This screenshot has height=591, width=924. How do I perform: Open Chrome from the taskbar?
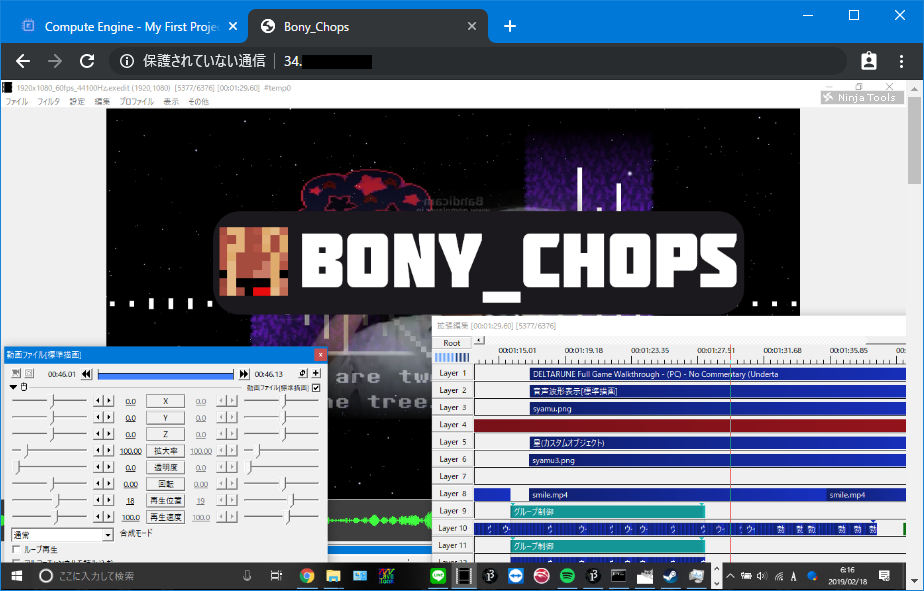307,576
